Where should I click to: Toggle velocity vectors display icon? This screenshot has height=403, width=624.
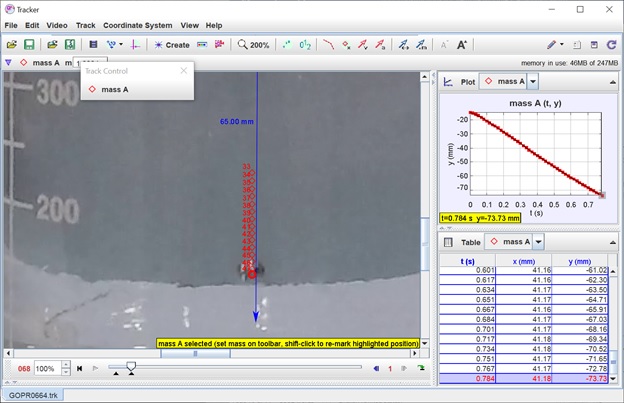[363, 45]
